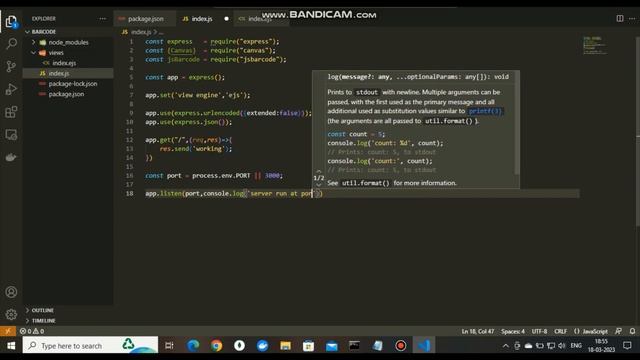640x360 pixels.
Task: Open the Extensions view
Action: pos(11,112)
